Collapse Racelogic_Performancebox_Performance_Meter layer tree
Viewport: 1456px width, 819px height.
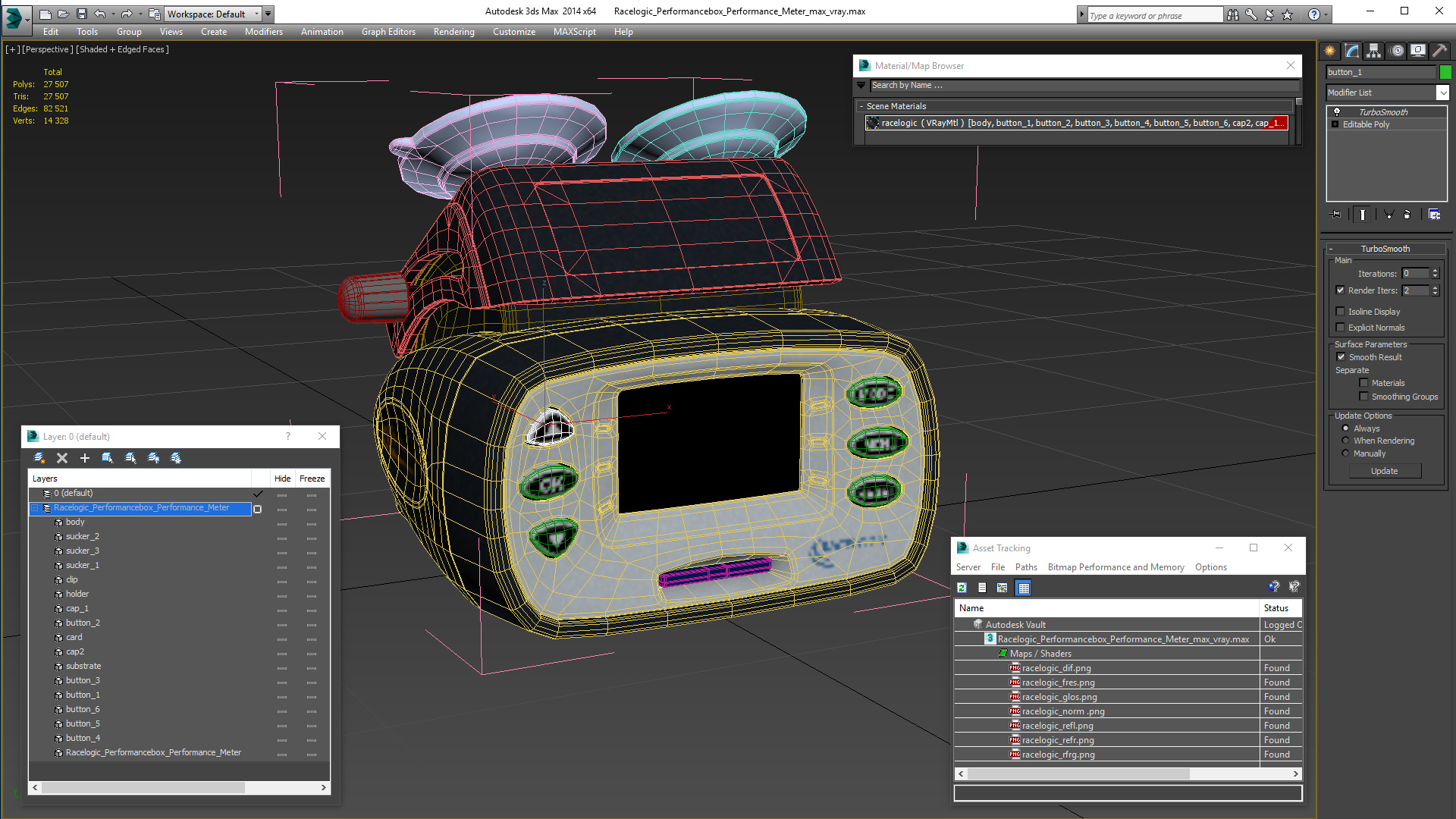[x=35, y=508]
